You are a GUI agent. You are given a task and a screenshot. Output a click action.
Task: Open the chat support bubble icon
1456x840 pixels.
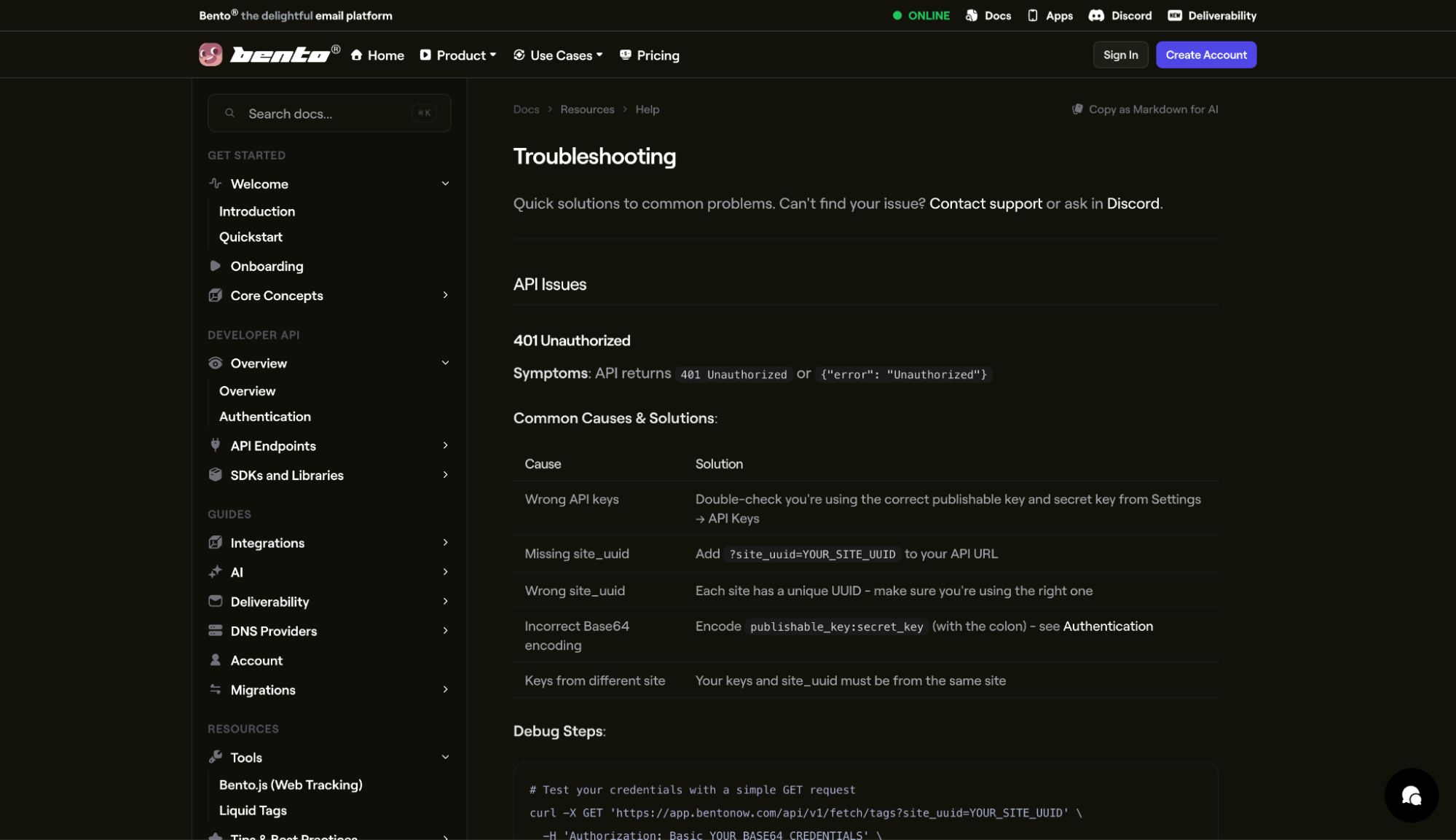pyautogui.click(x=1411, y=796)
